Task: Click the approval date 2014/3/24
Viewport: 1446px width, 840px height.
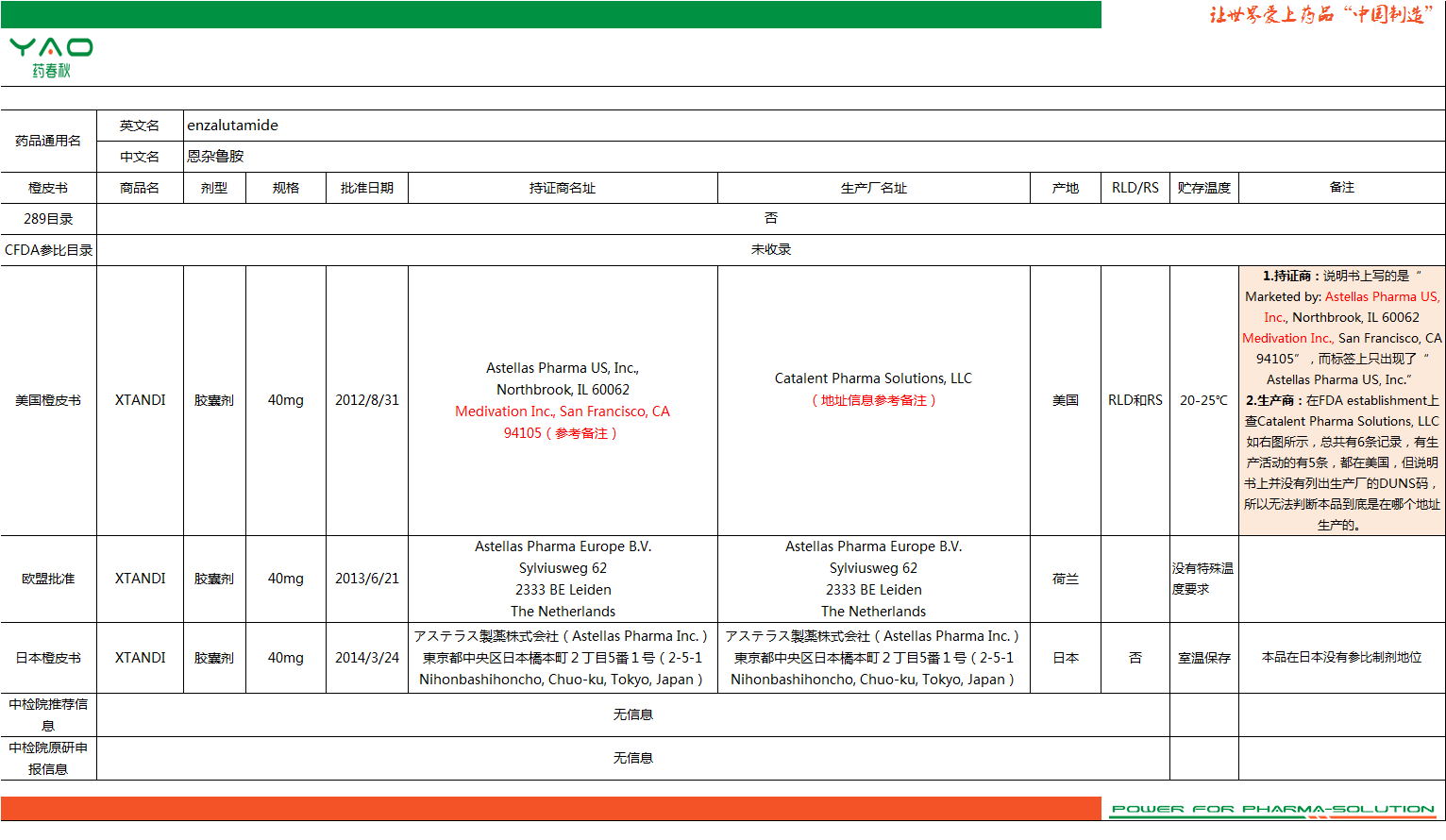Action: (367, 658)
